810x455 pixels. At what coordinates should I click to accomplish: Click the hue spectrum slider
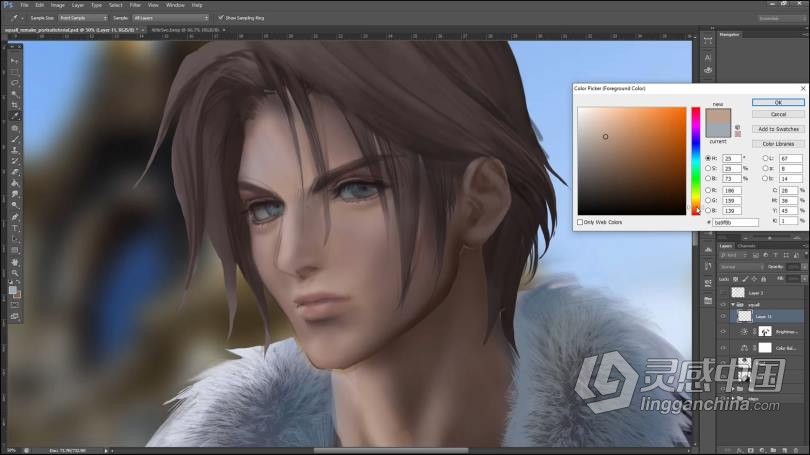tap(696, 161)
